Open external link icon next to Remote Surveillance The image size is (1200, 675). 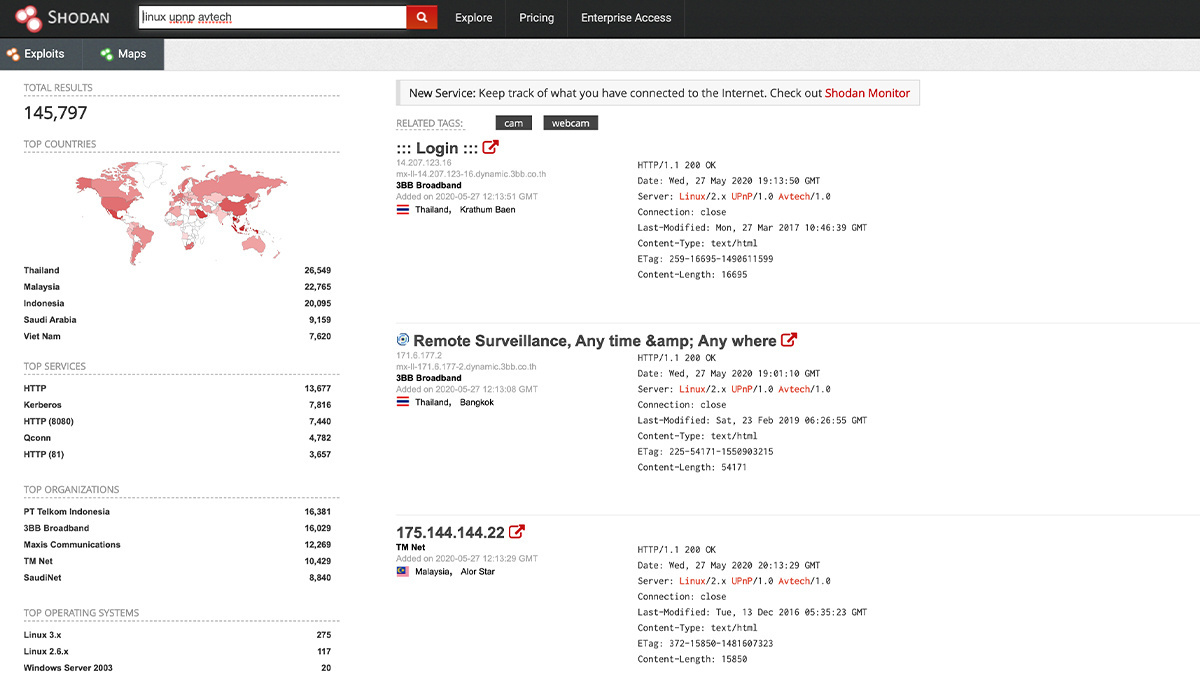[x=788, y=340]
